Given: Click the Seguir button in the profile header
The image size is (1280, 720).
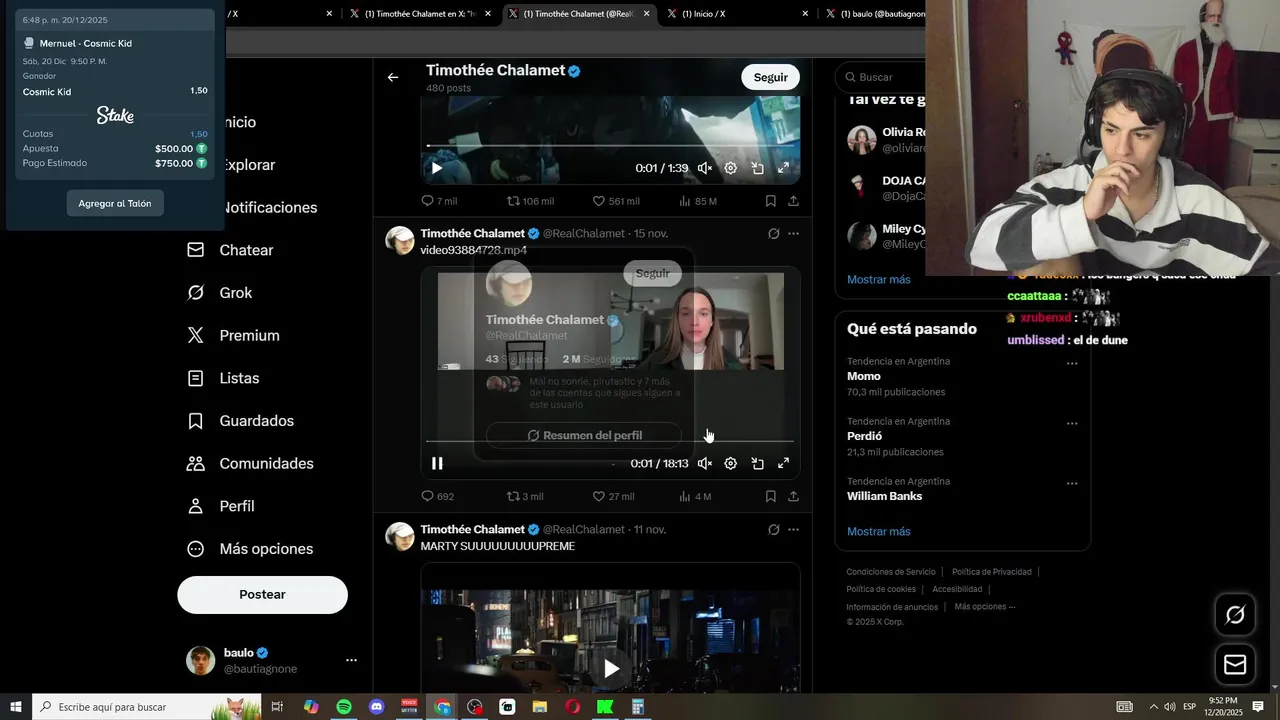Looking at the screenshot, I should click(770, 77).
